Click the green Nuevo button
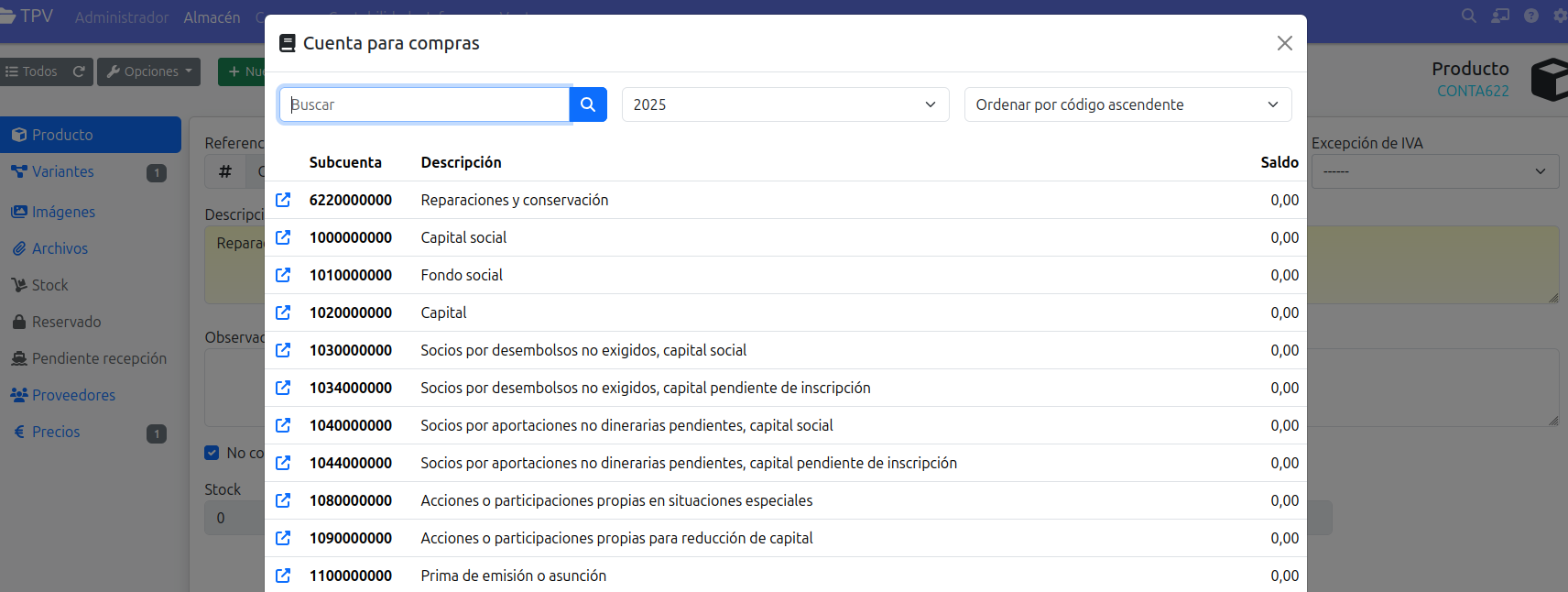Image resolution: width=1568 pixels, height=592 pixels. point(242,71)
